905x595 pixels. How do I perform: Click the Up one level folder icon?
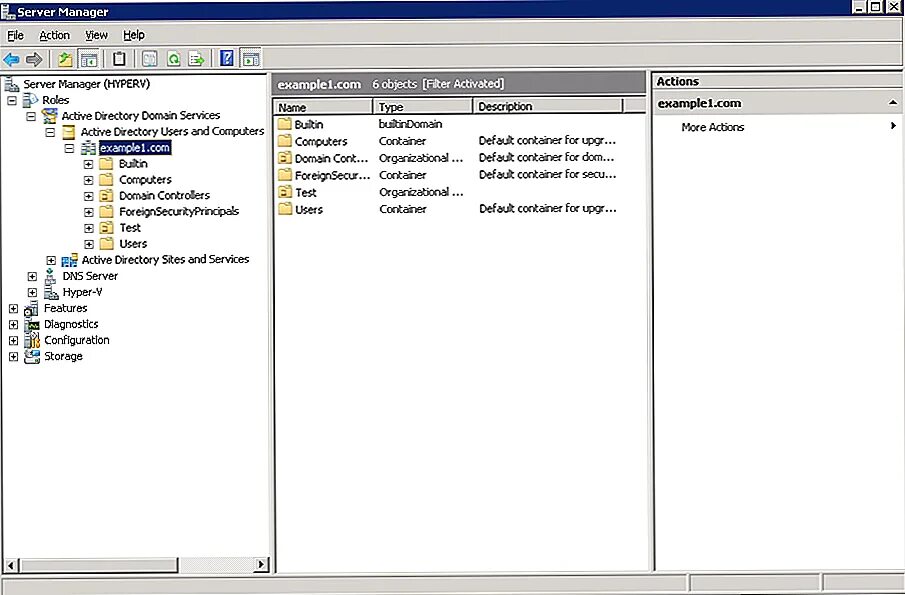click(x=65, y=59)
